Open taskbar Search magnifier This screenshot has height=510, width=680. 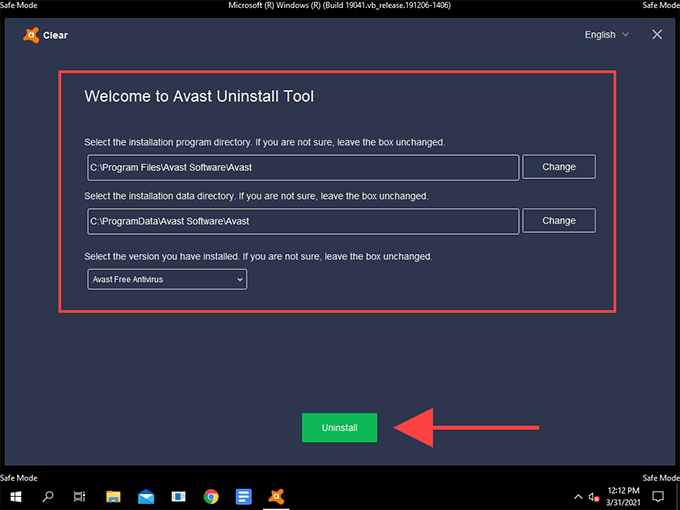47,496
